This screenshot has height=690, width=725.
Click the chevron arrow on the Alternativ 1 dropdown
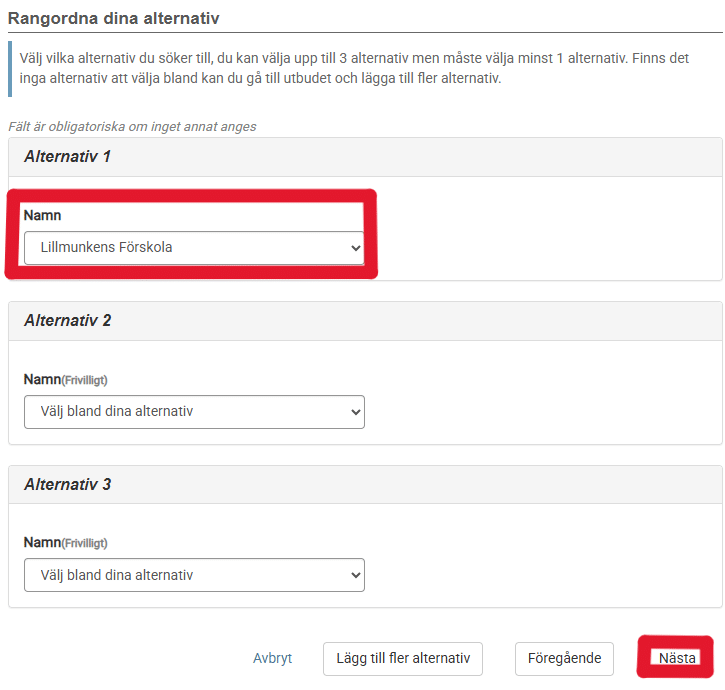click(x=356, y=248)
